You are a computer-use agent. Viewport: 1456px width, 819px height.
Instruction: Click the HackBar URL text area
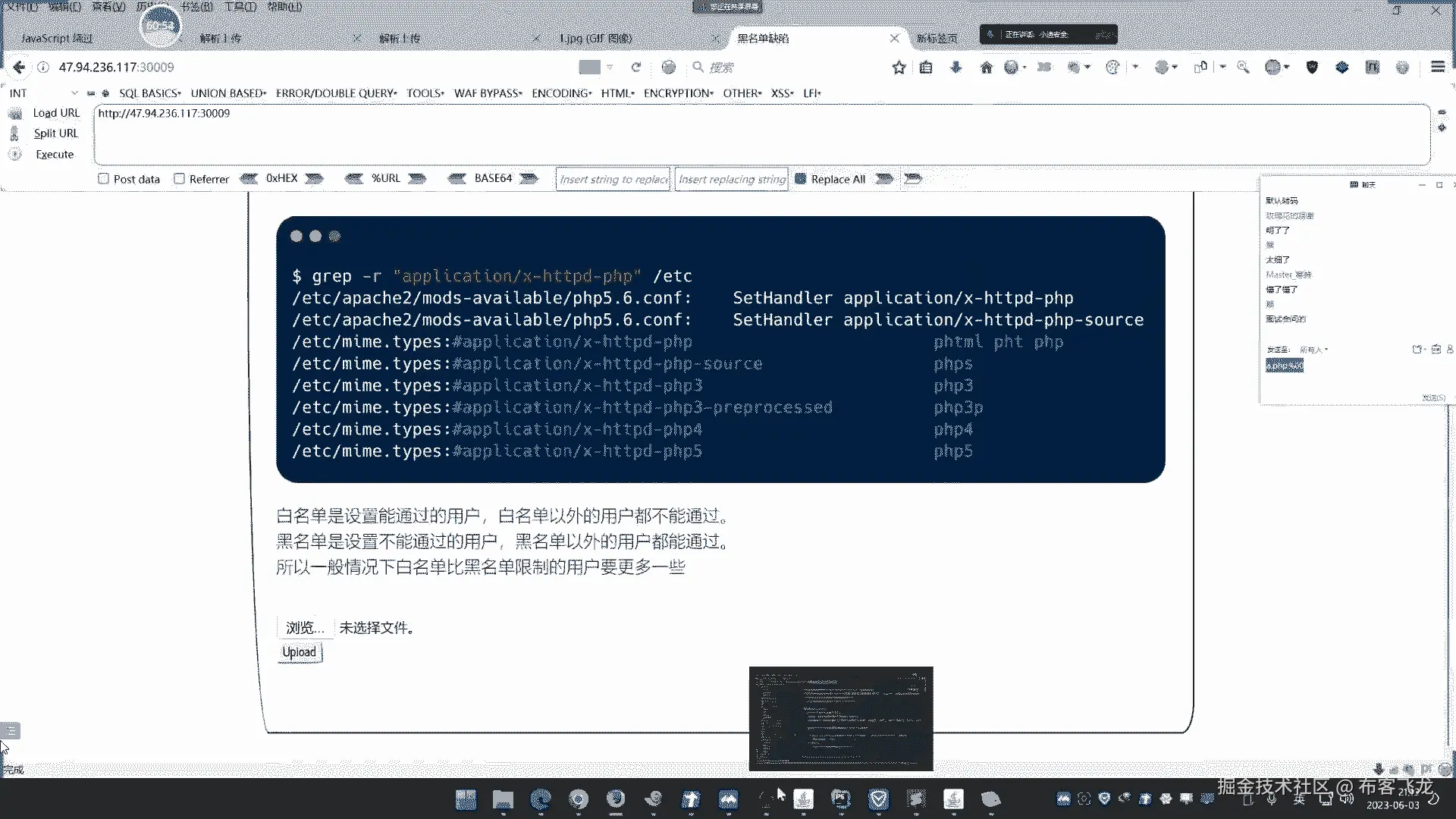758,135
